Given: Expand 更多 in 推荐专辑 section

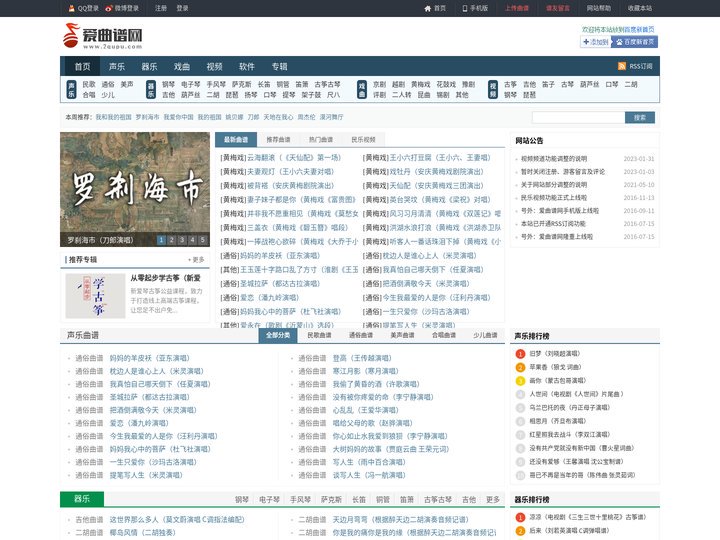Looking at the screenshot, I should 197,259.
